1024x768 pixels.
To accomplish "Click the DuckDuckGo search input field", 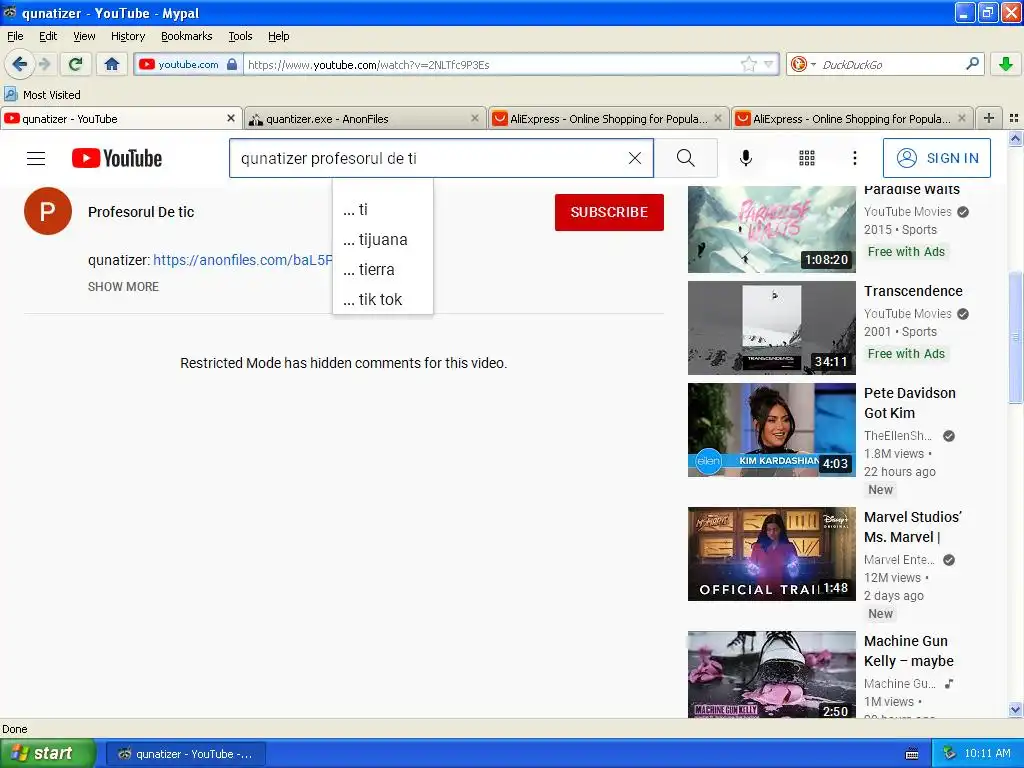I will [891, 64].
